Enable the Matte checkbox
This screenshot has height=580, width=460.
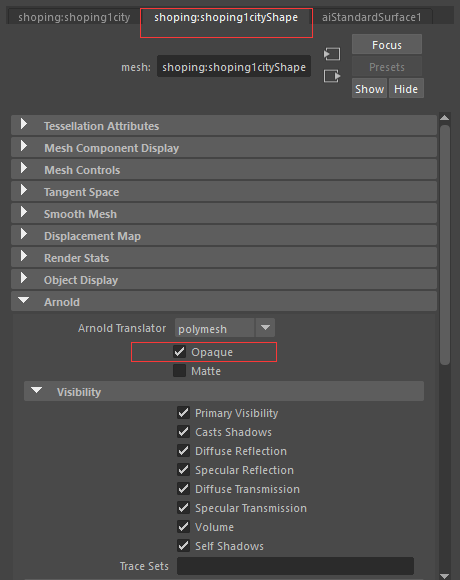[x=179, y=370]
